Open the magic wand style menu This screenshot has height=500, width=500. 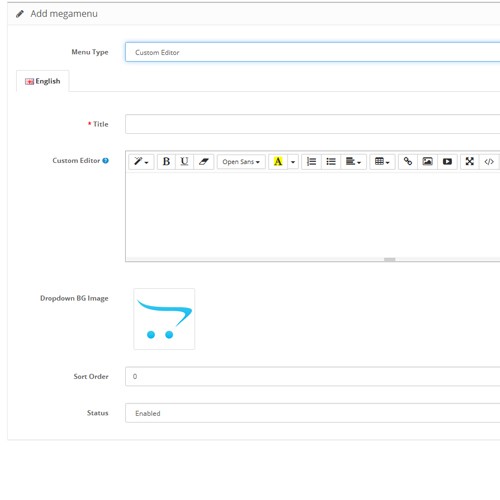141,162
